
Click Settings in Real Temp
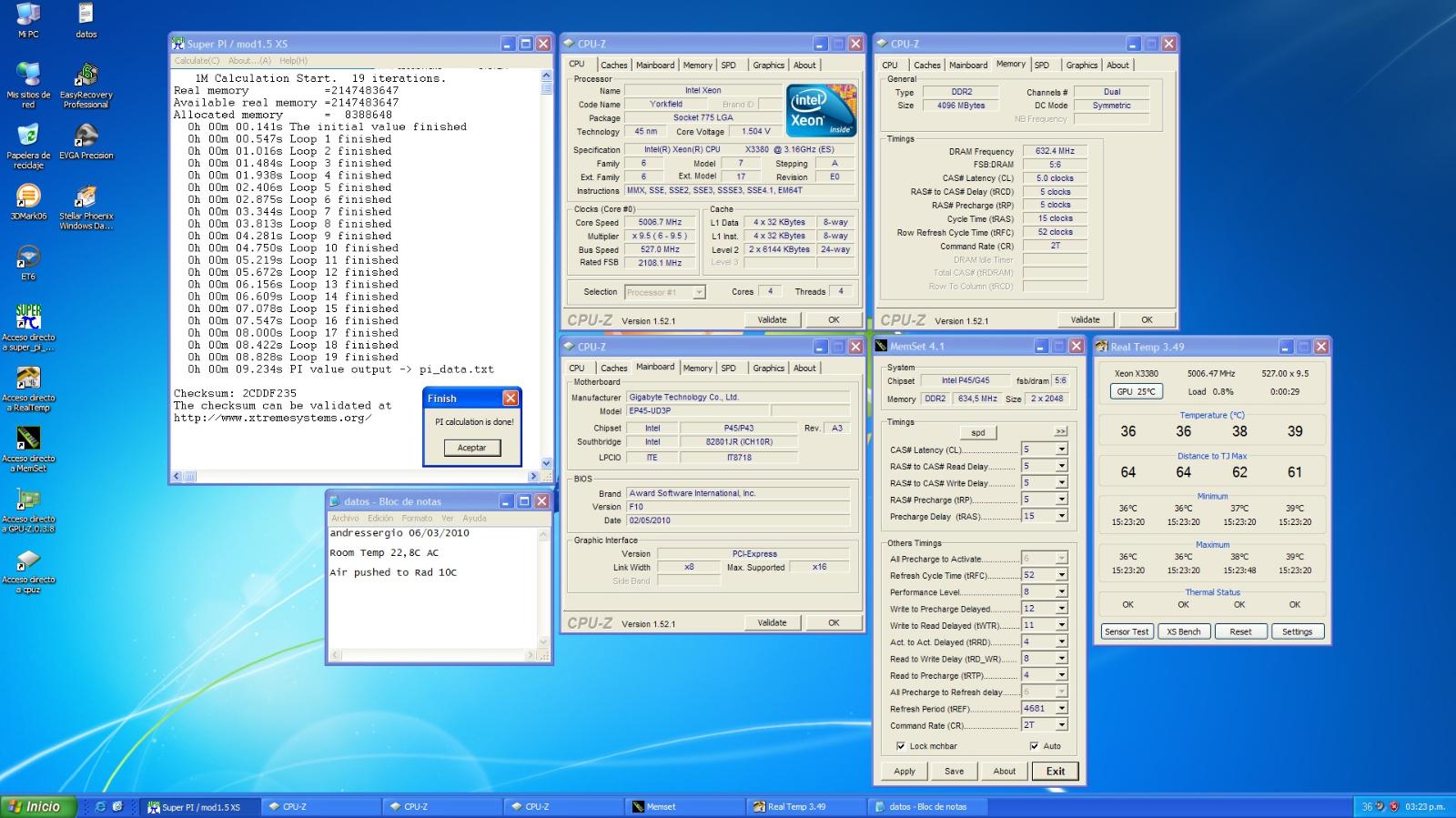pyautogui.click(x=1298, y=631)
